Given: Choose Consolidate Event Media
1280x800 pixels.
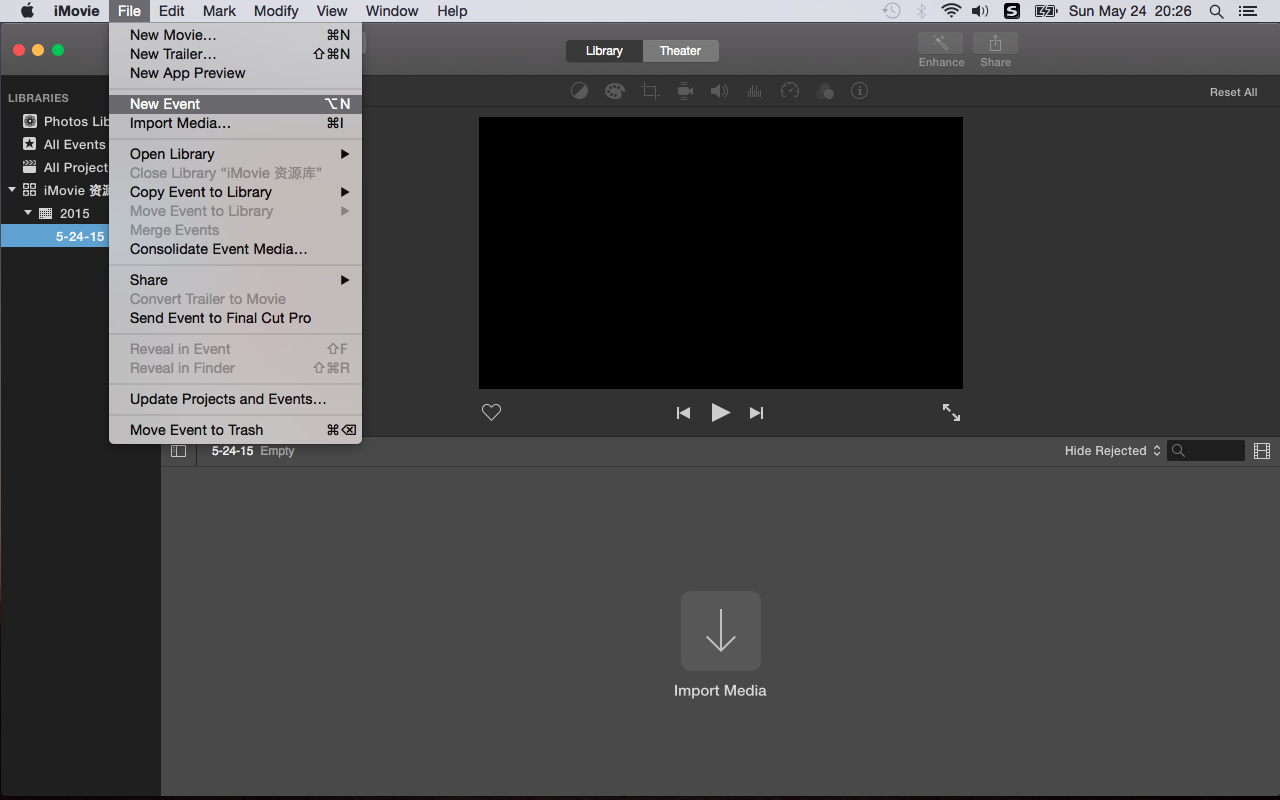Looking at the screenshot, I should [x=235, y=249].
